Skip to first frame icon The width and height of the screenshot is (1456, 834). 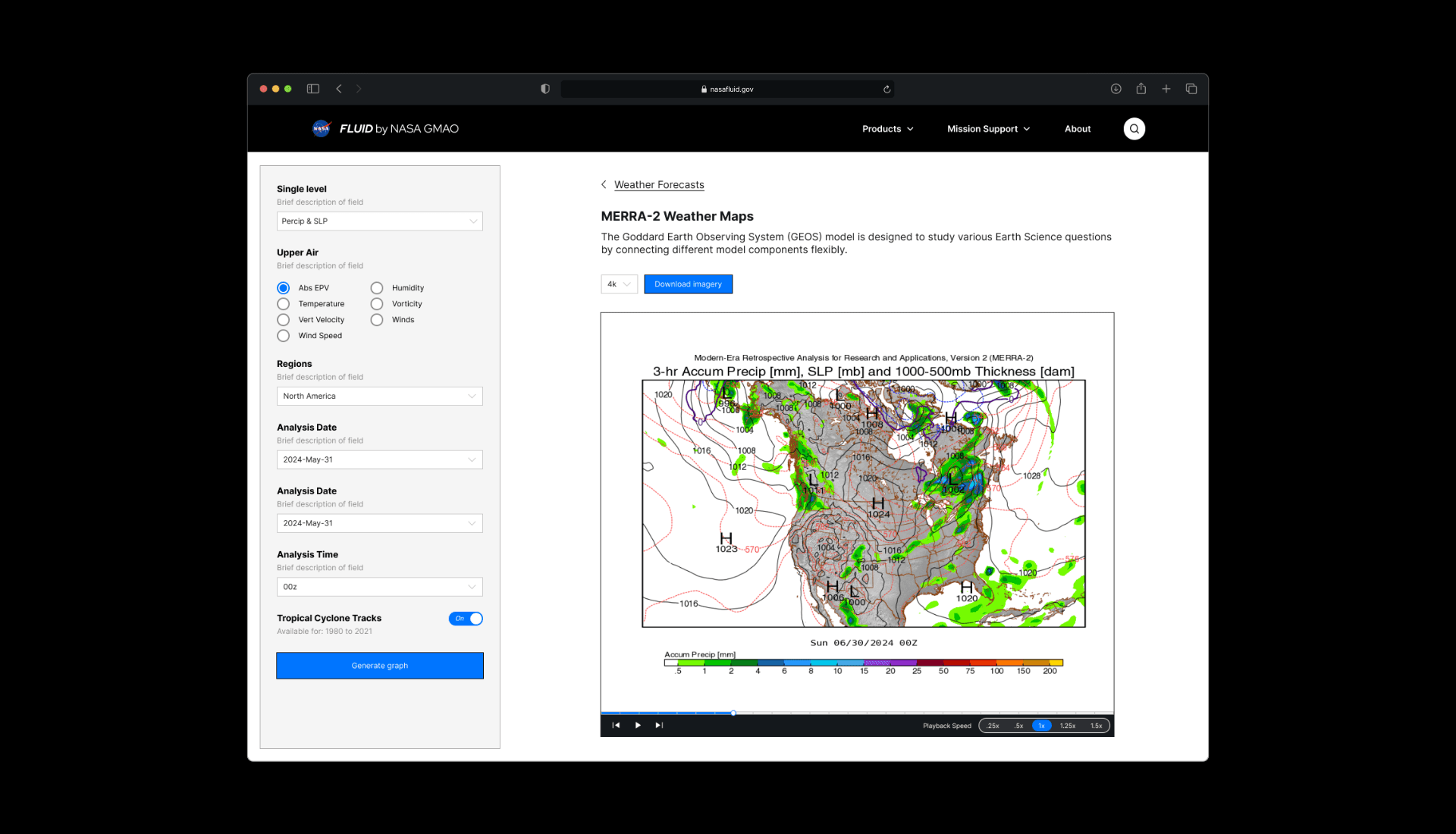(616, 726)
